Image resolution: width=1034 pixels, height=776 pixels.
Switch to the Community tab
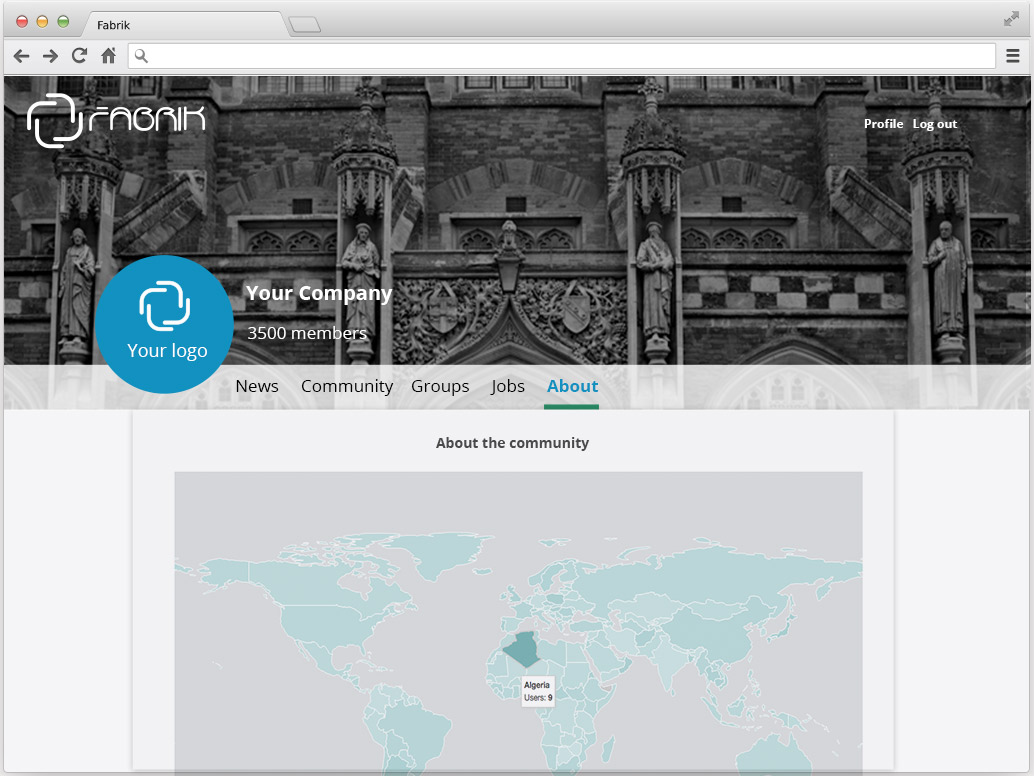coord(347,386)
